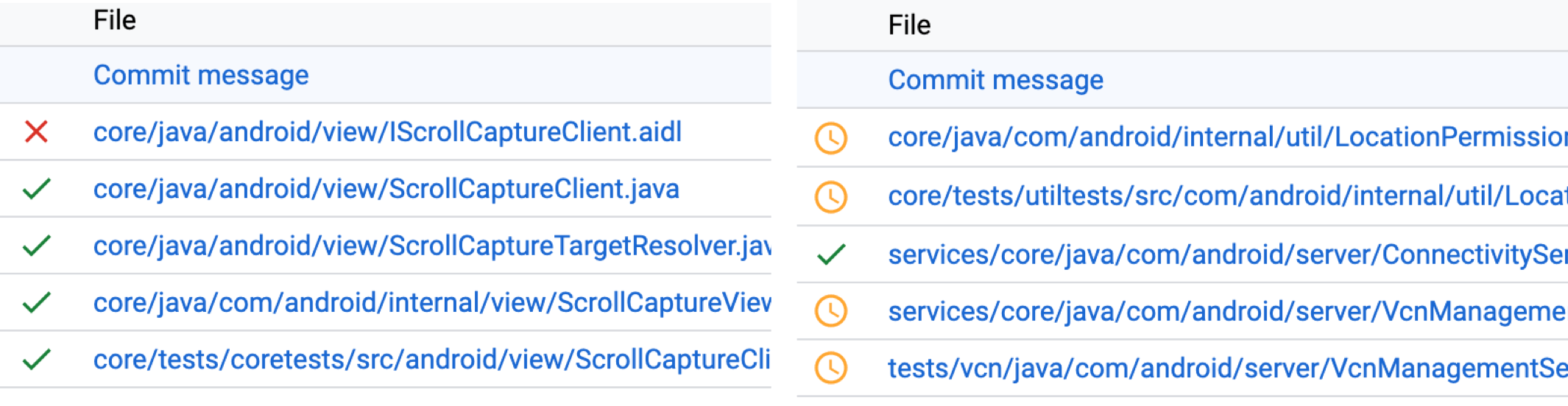
Task: Click the File column header in left panel
Action: 115,21
